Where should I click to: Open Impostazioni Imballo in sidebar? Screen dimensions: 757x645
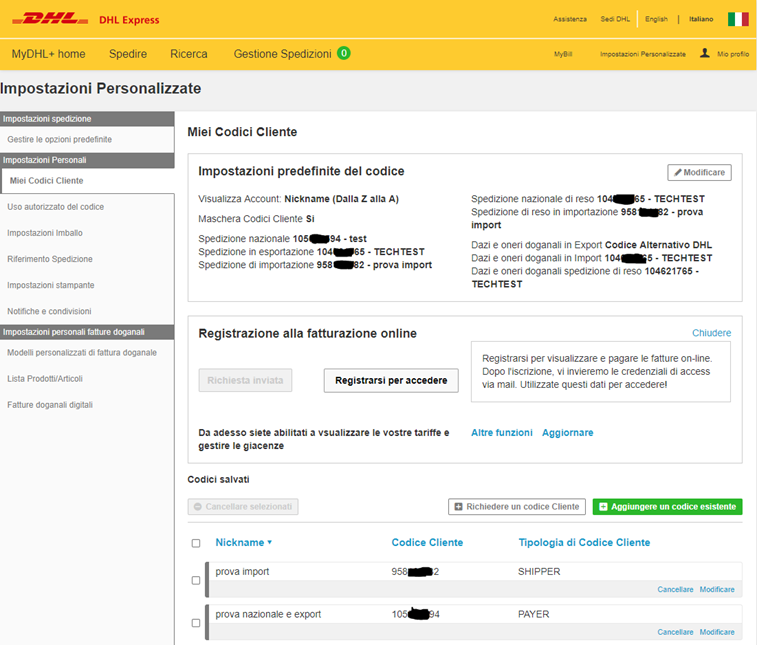44,233
